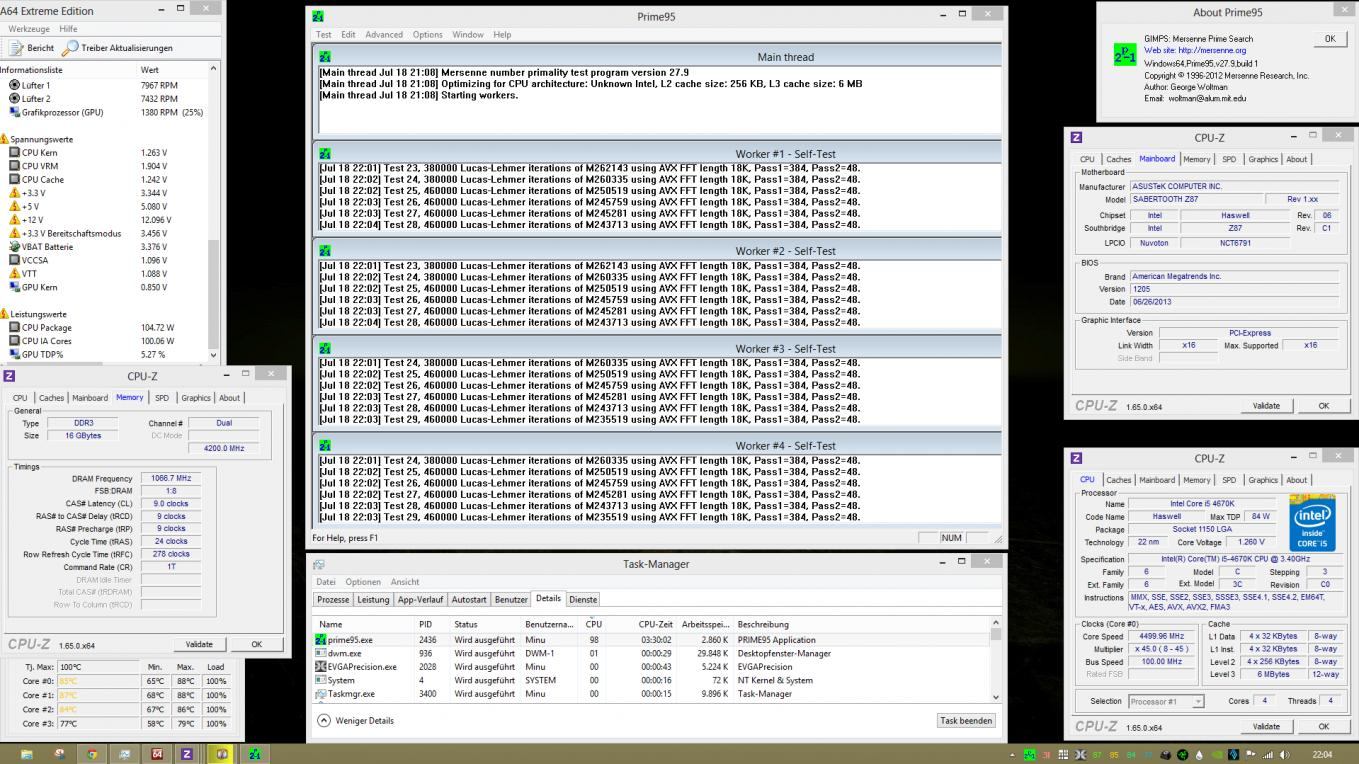Switch to Dienste tab in Task-Manager
1359x764 pixels.
click(x=583, y=599)
